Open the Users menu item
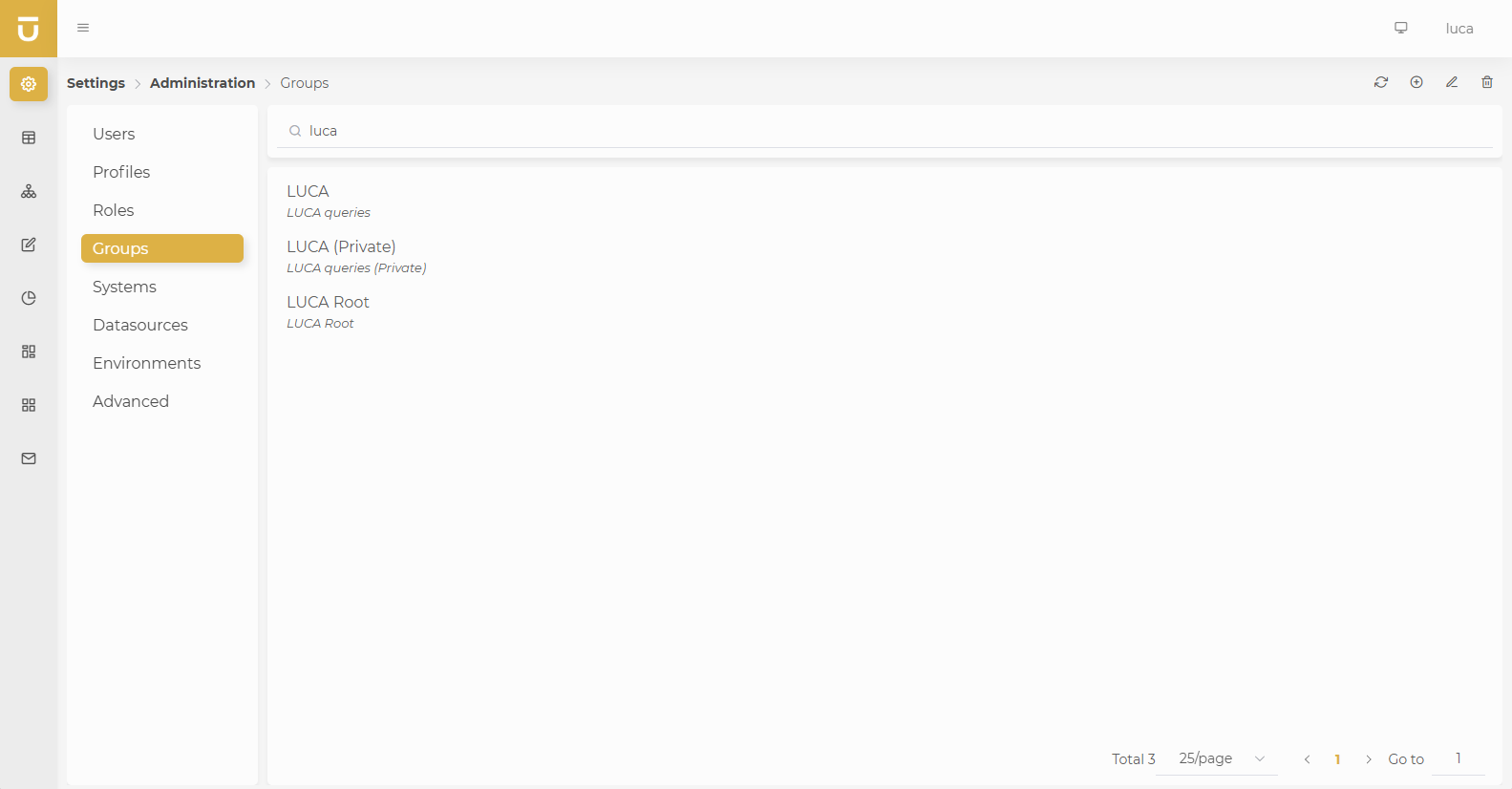Screen dimensions: 1512x789 pyautogui.click(x=114, y=134)
